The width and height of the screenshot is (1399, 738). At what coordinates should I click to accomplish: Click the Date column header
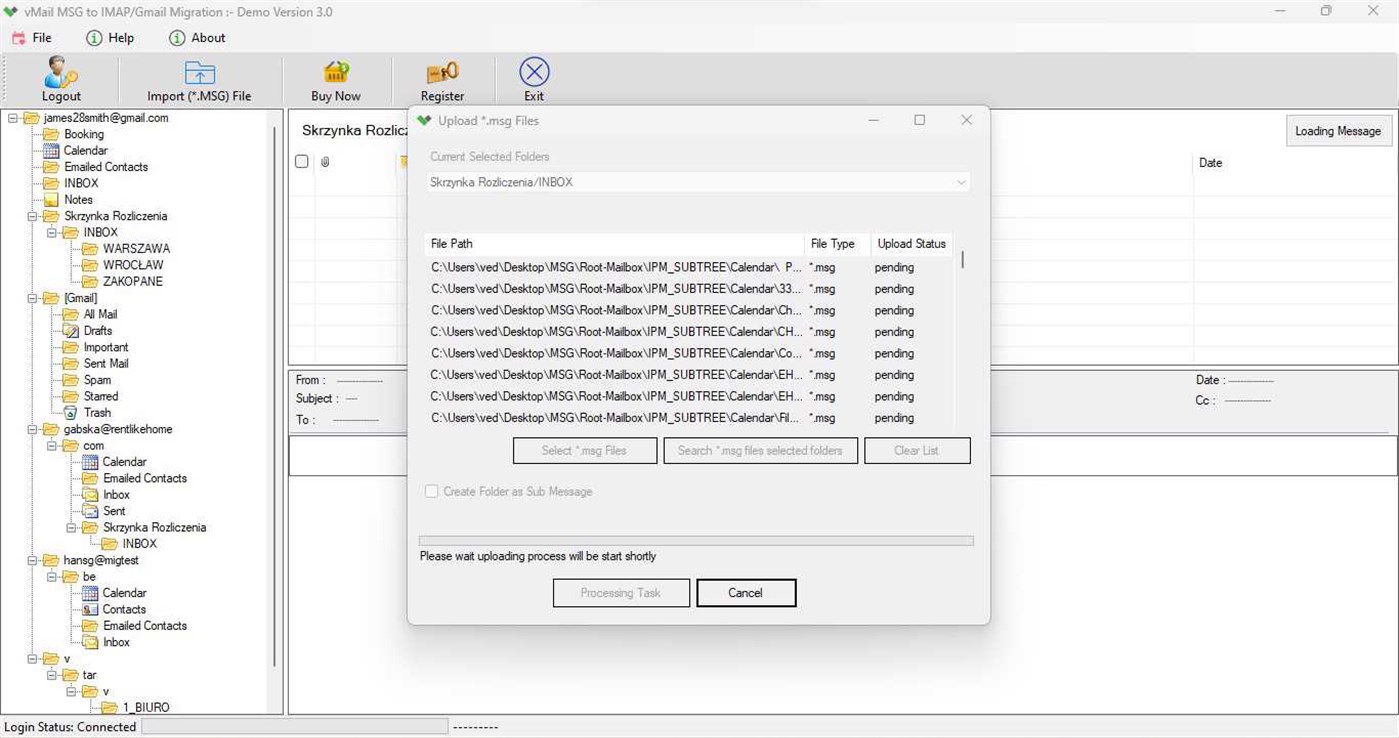click(x=1210, y=163)
